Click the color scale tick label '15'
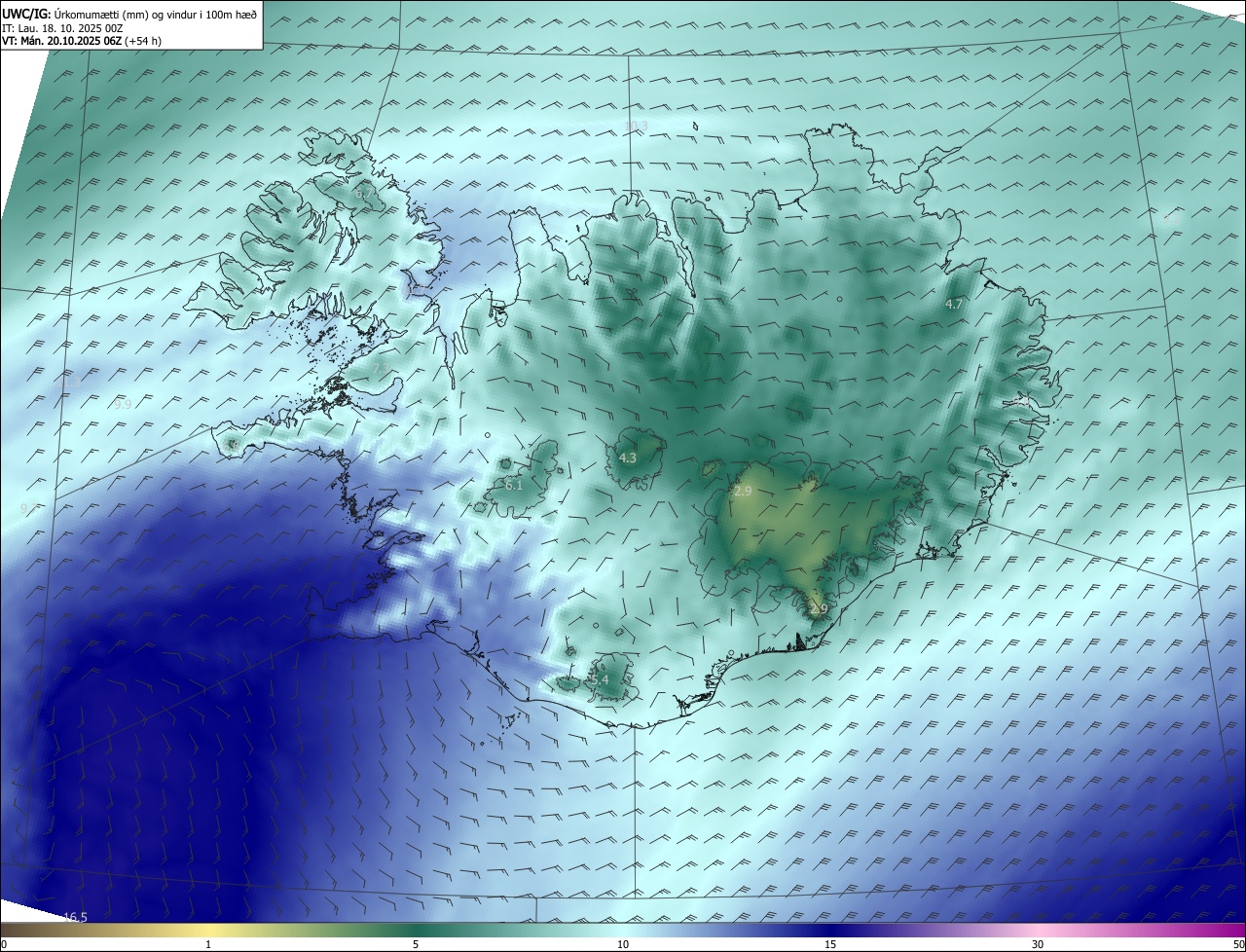This screenshot has height=952, width=1246. 830,944
